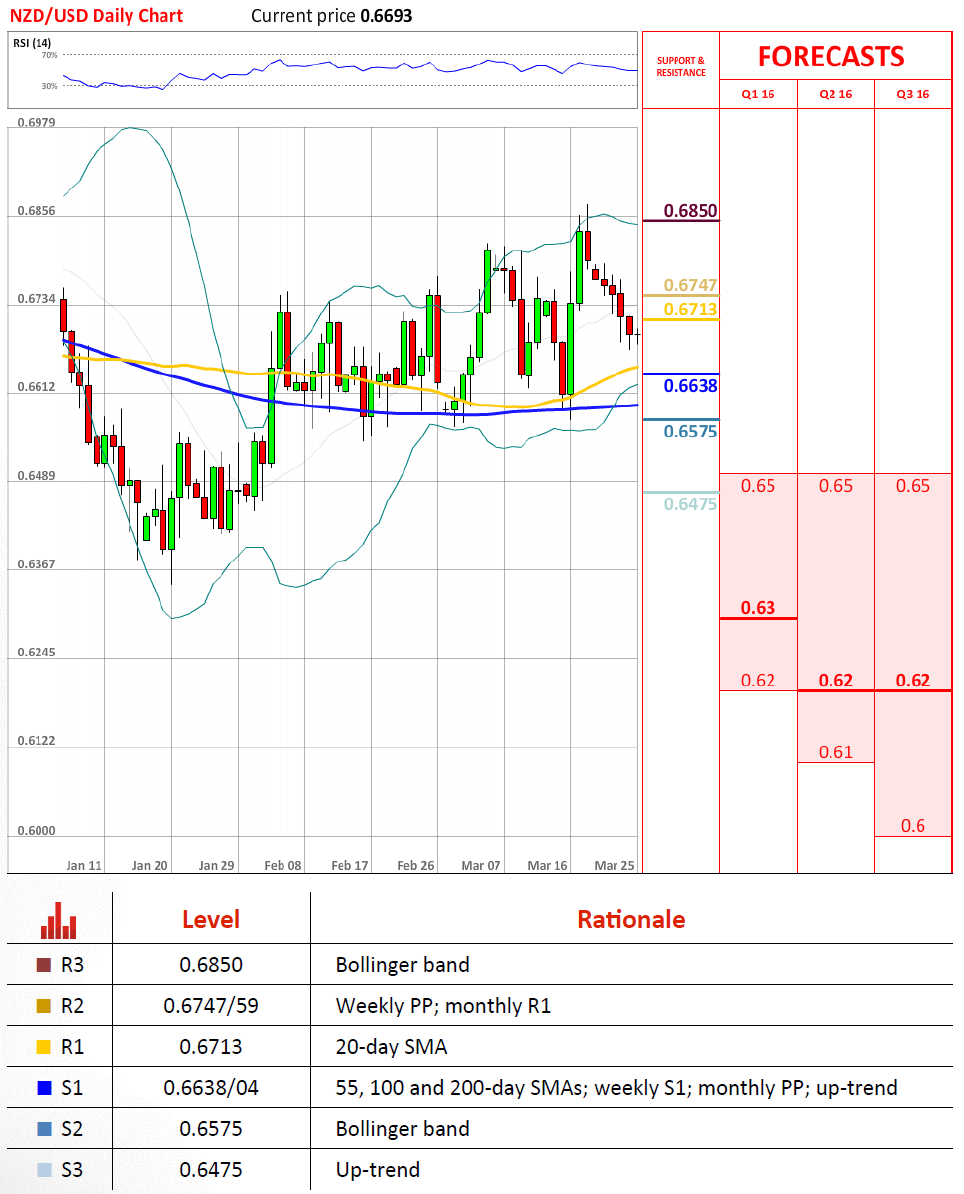Click the R3 Bollinger band rationale
This screenshot has width=964, height=1194.
click(x=403, y=965)
